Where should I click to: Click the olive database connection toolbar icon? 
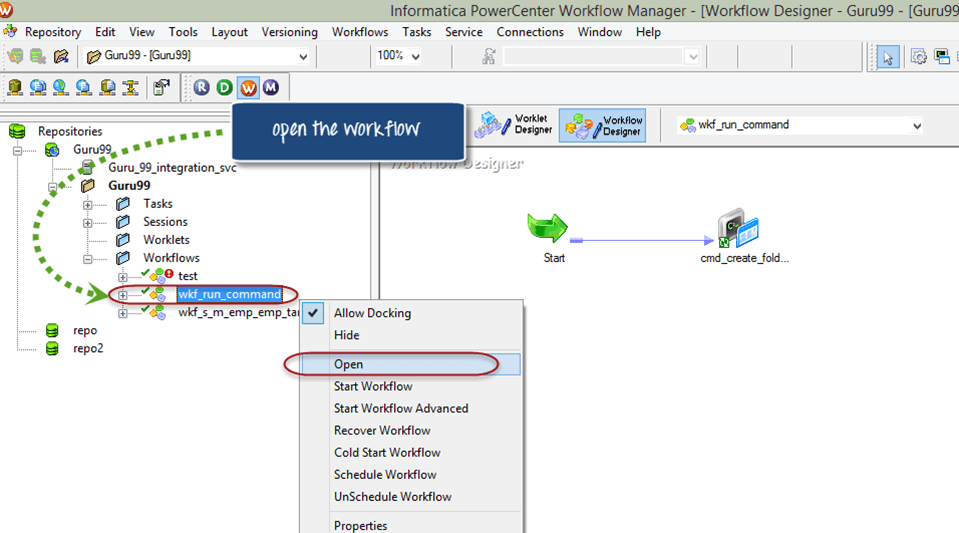15,88
